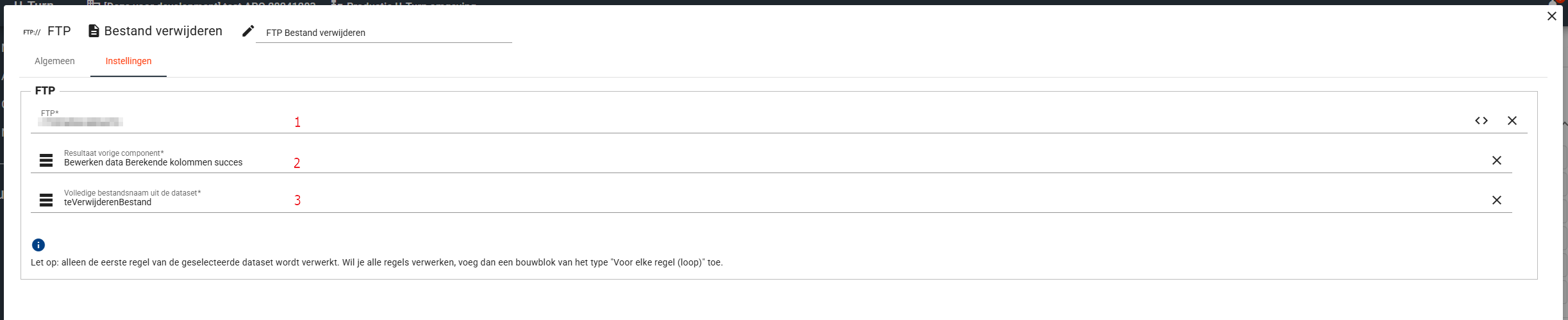The width and height of the screenshot is (1568, 320).
Task: Click list icon beside Resultaat vorige component
Action: (x=46, y=160)
